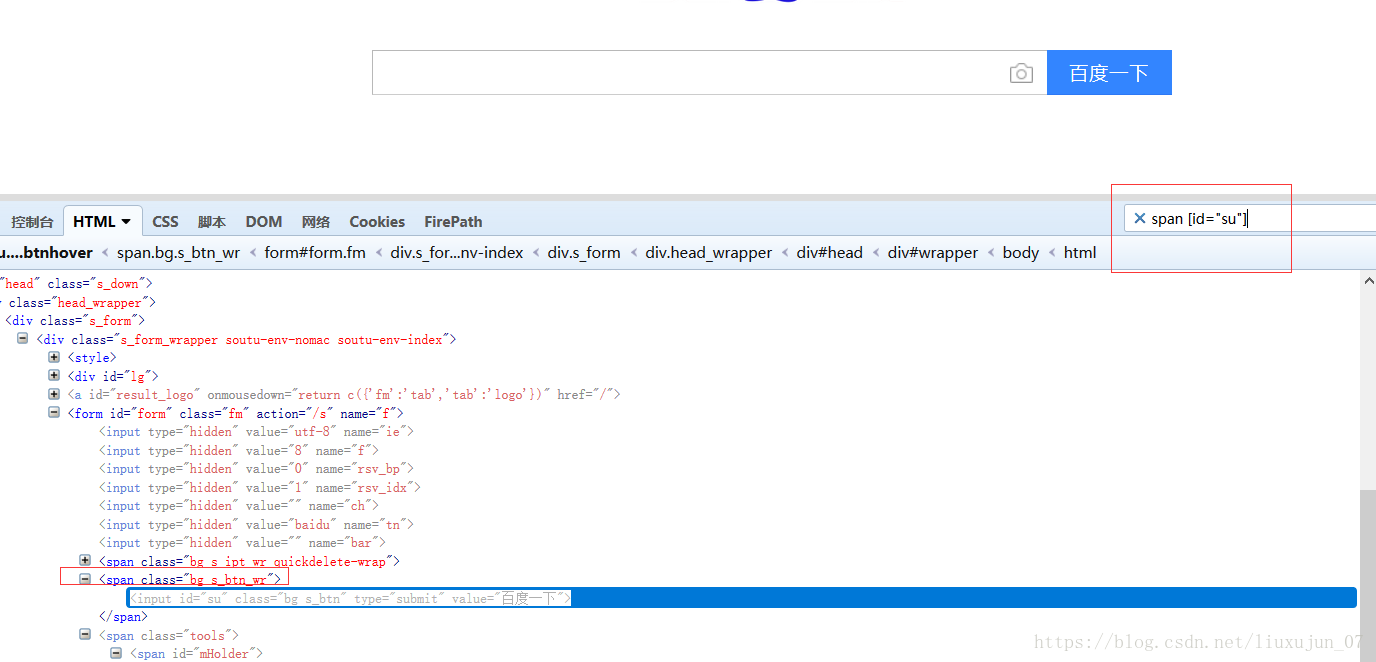This screenshot has width=1376, height=662.
Task: Select the highlighted input id="su" line
Action: [742, 598]
